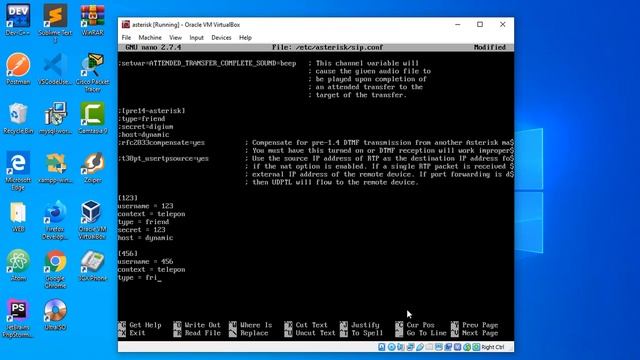This screenshot has height=360, width=640.
Task: Click the 'Next Page' shortcut label in nano
Action: click(480, 333)
